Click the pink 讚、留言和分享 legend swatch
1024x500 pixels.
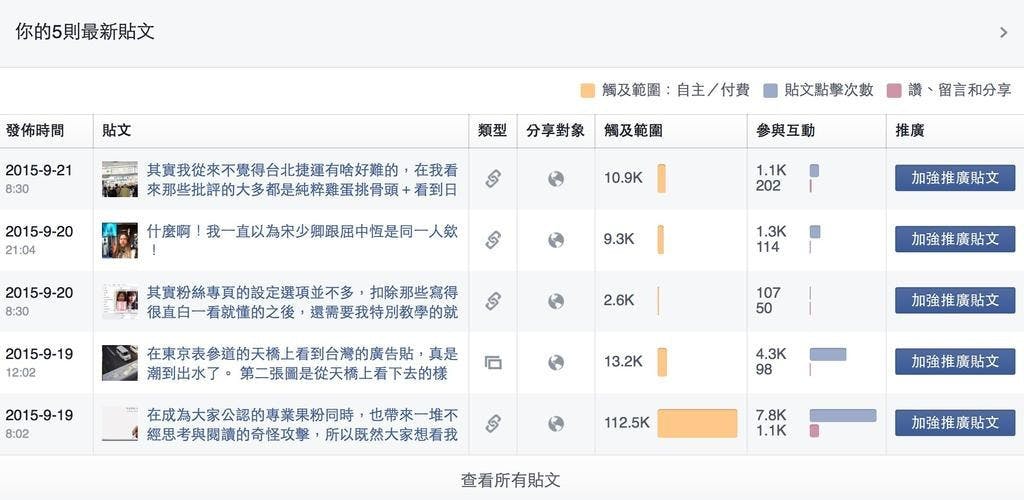[x=894, y=90]
